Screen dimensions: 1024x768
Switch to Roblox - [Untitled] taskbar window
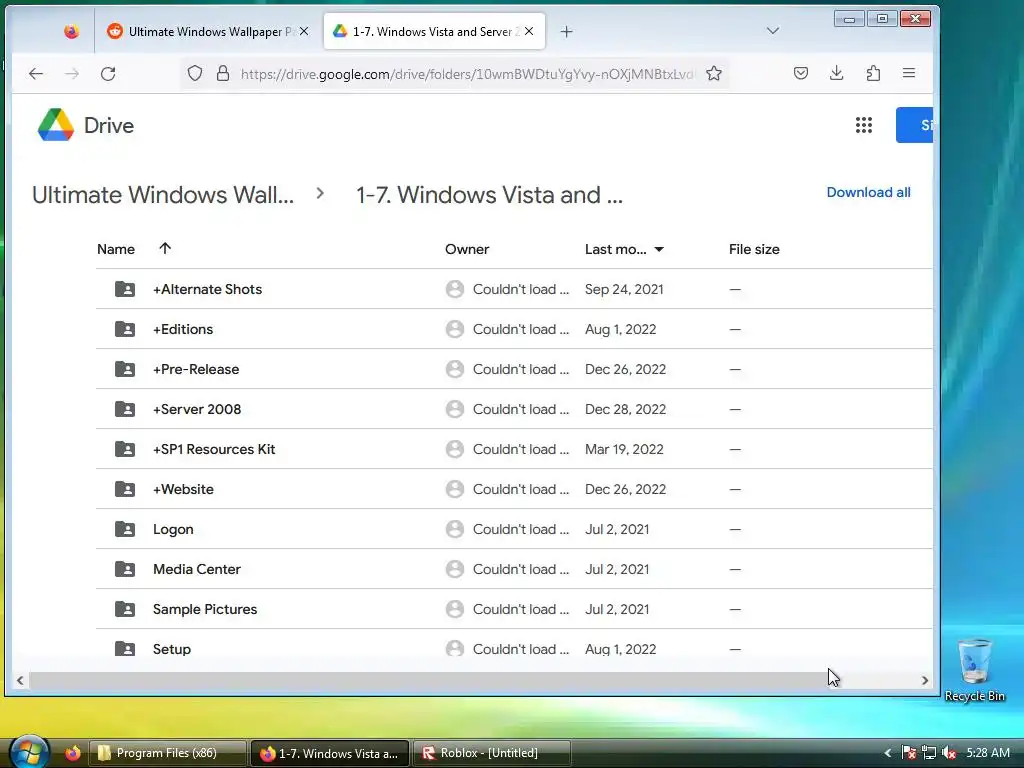click(491, 753)
